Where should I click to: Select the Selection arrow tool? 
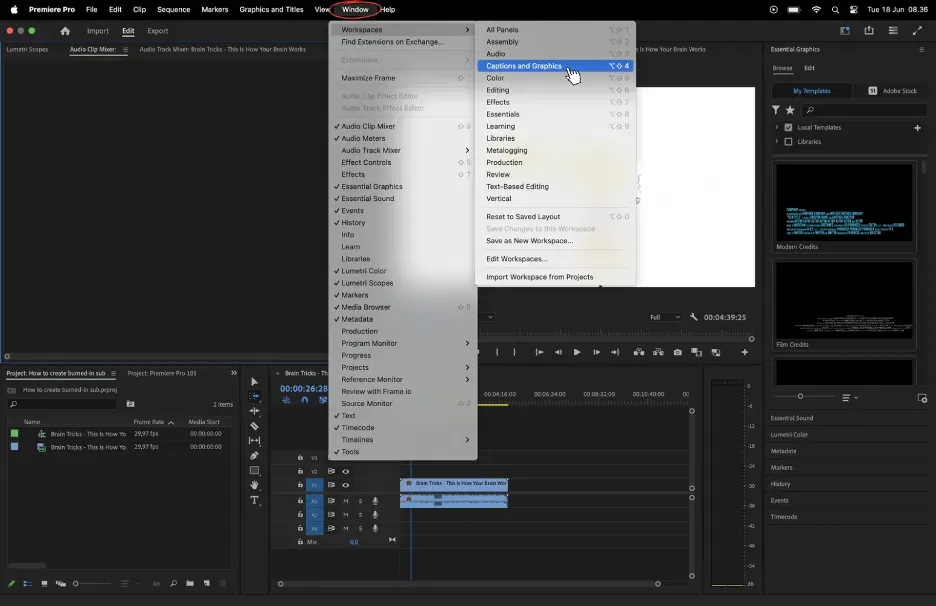coord(254,382)
